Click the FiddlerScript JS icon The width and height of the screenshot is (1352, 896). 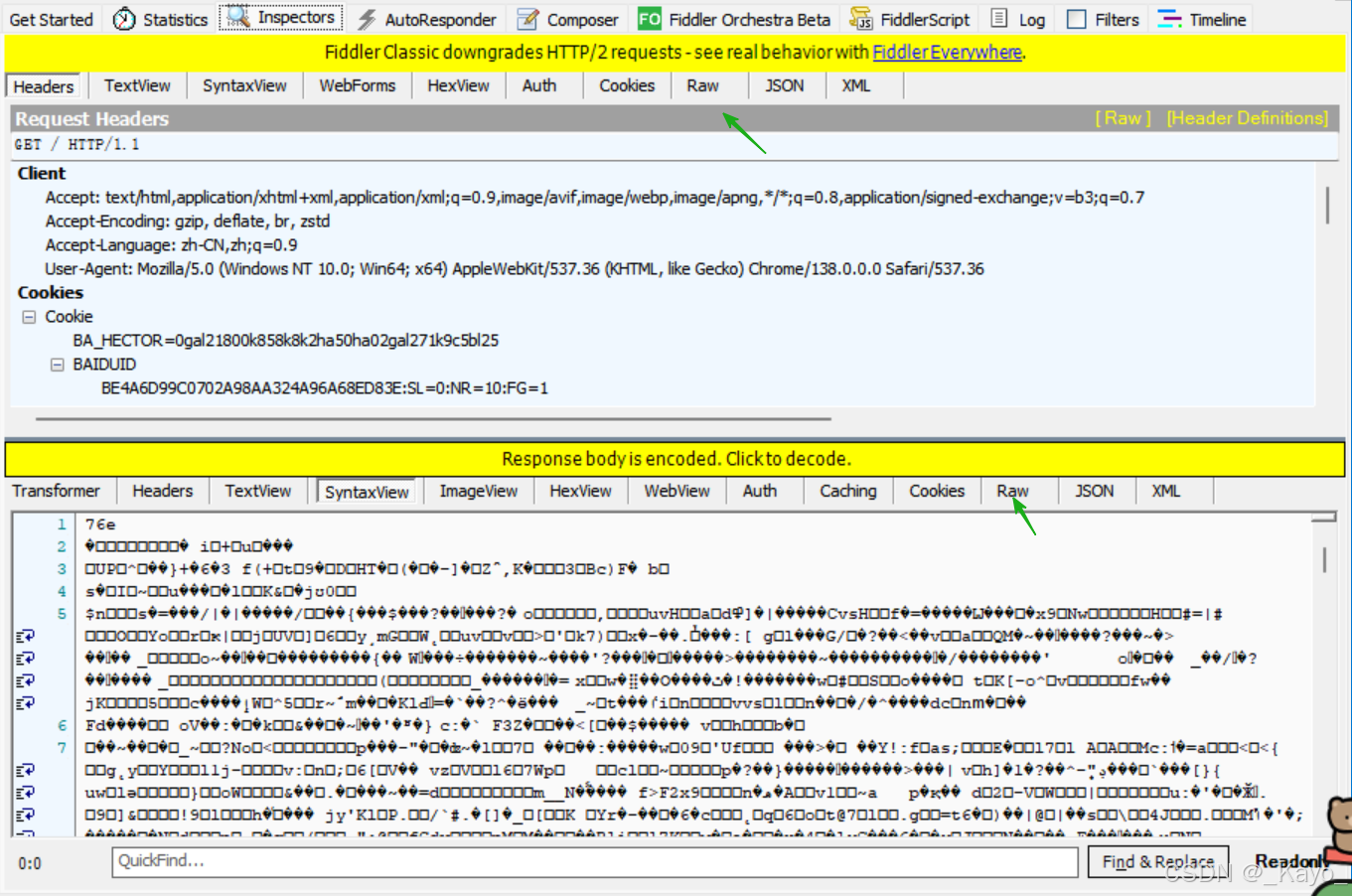tap(860, 19)
